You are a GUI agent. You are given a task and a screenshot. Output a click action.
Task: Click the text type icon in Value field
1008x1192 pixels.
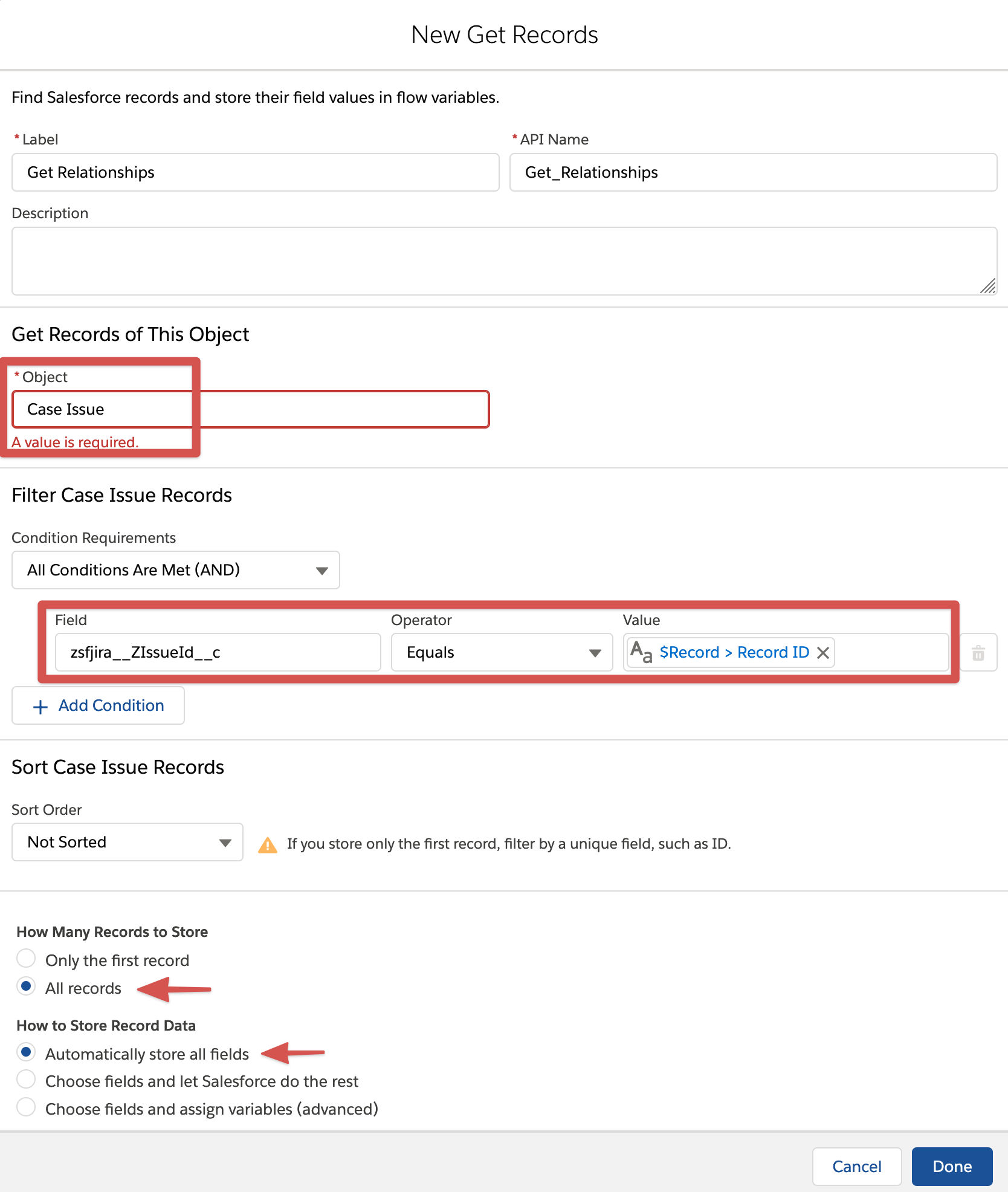(x=641, y=652)
